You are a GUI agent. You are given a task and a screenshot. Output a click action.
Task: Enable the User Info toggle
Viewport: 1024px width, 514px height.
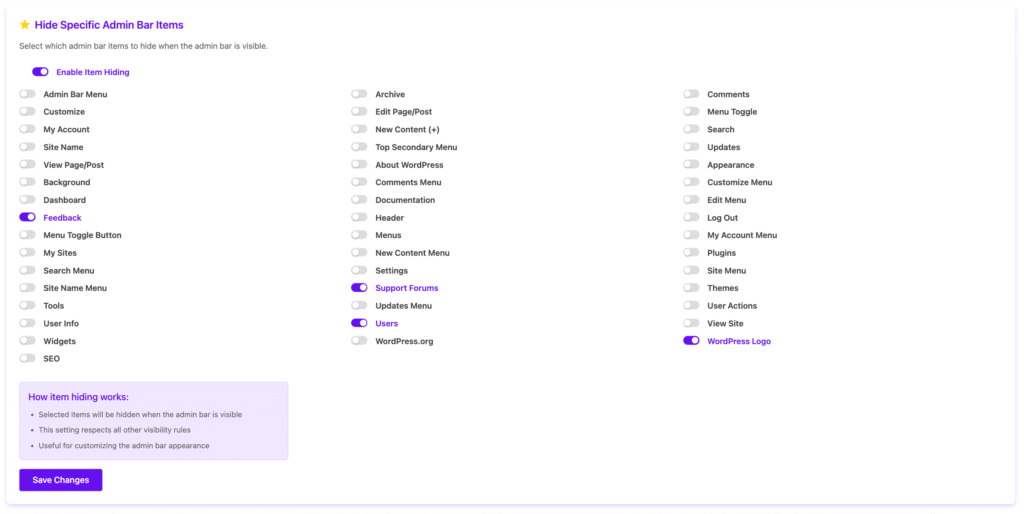pyautogui.click(x=27, y=323)
